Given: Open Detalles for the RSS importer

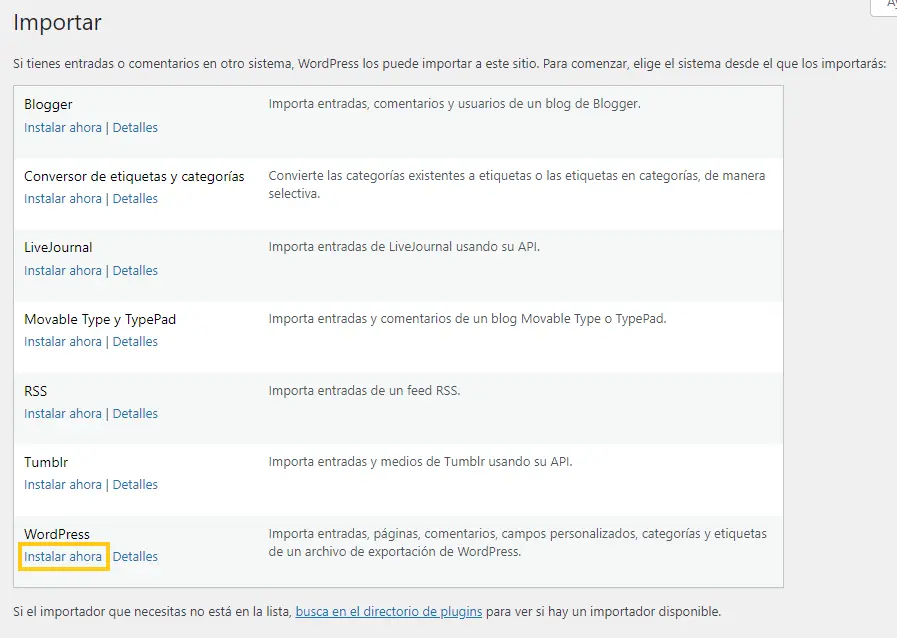Looking at the screenshot, I should 135,414.
